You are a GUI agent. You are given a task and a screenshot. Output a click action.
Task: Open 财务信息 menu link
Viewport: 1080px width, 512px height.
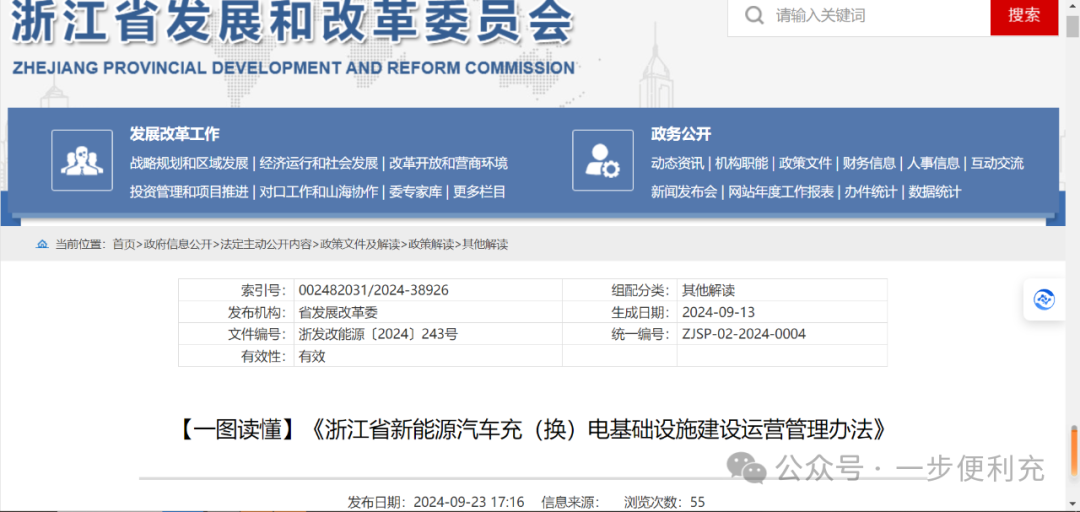point(869,163)
